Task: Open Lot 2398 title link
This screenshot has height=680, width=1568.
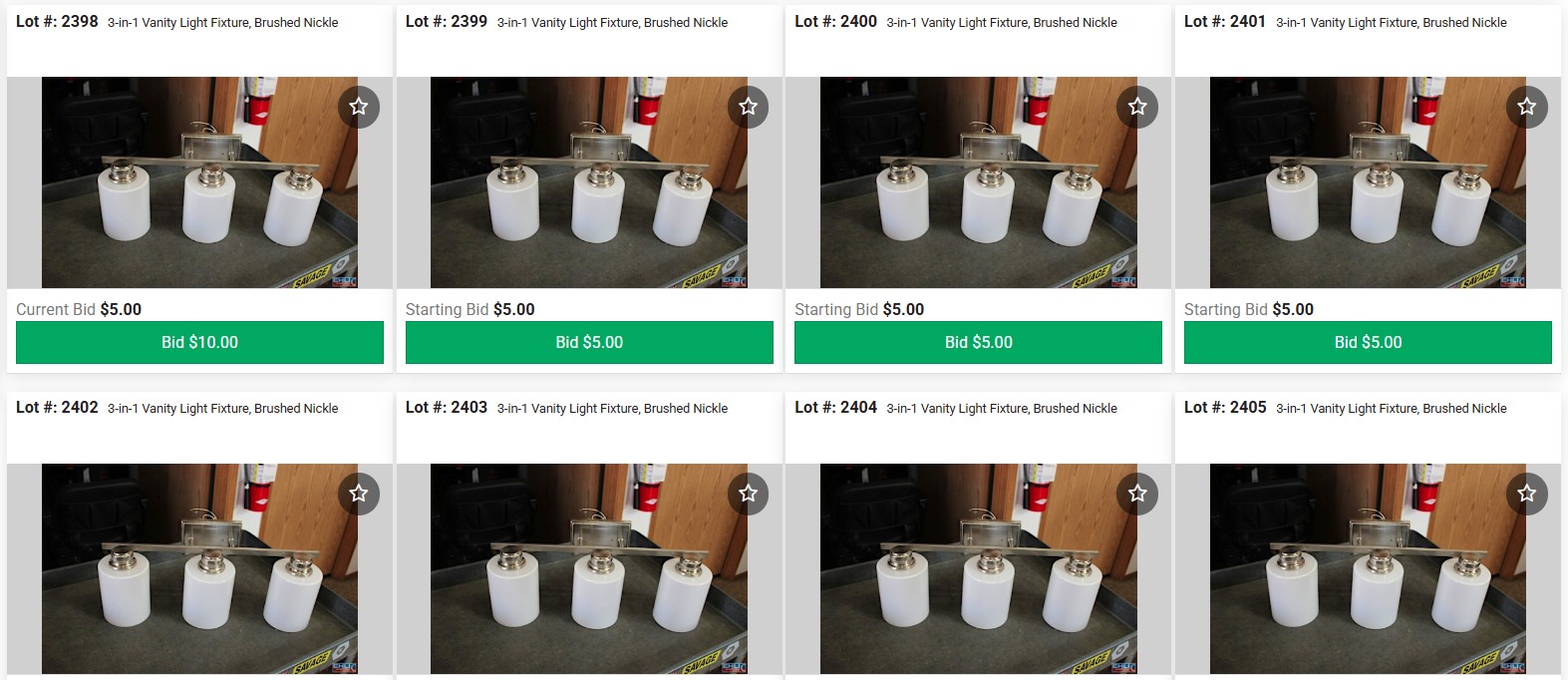Action: point(223,22)
